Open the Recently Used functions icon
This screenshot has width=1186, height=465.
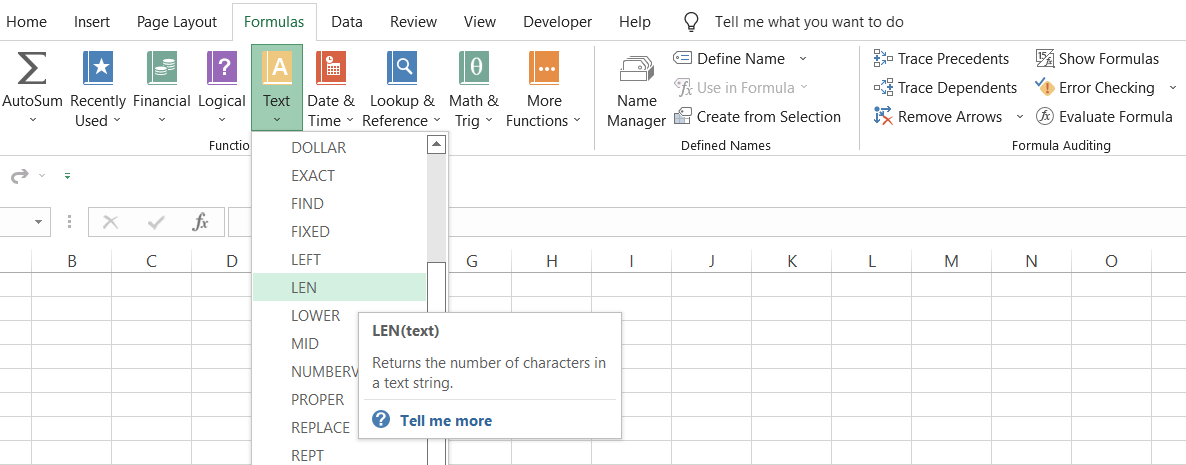coord(98,69)
